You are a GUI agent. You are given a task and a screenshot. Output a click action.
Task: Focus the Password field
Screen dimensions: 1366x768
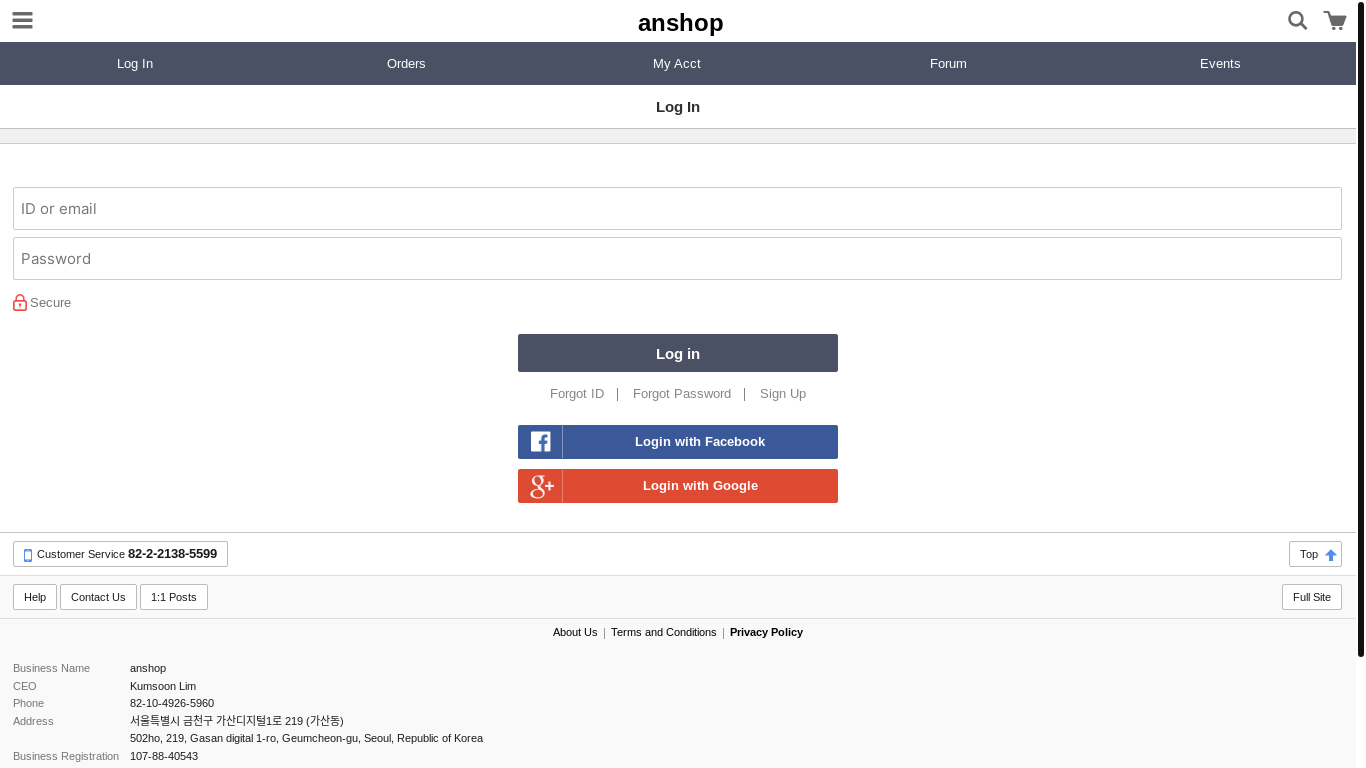coord(677,258)
